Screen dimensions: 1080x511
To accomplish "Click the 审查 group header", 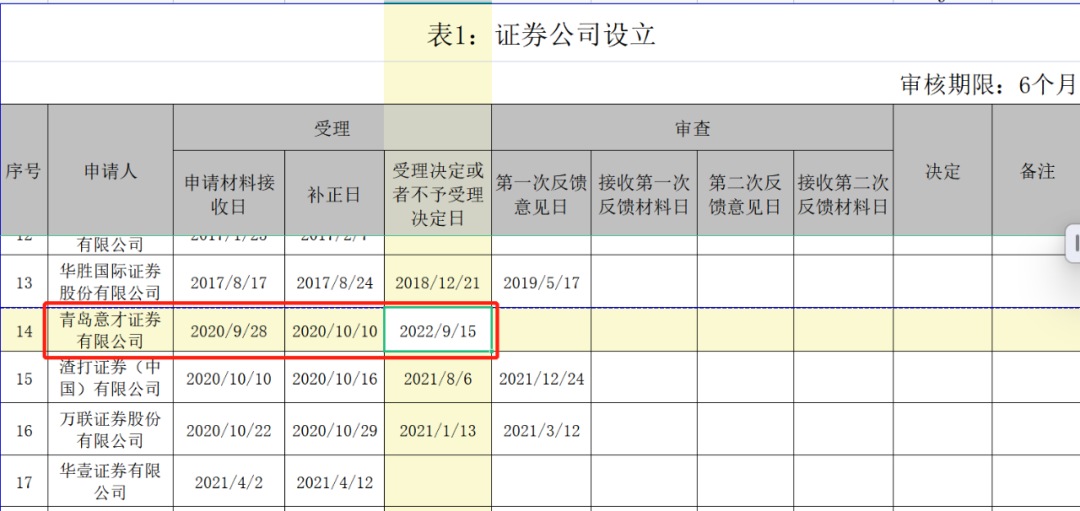I will click(692, 128).
